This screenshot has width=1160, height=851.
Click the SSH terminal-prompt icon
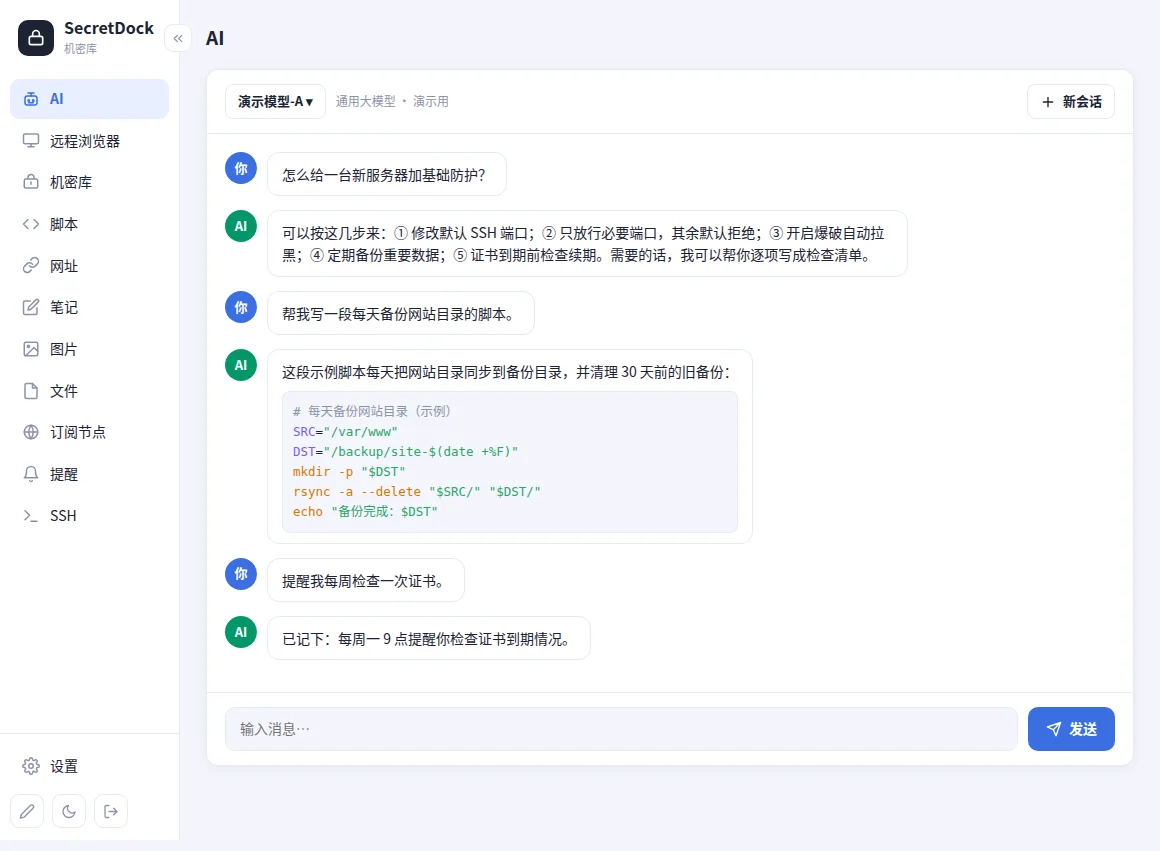pos(31,516)
